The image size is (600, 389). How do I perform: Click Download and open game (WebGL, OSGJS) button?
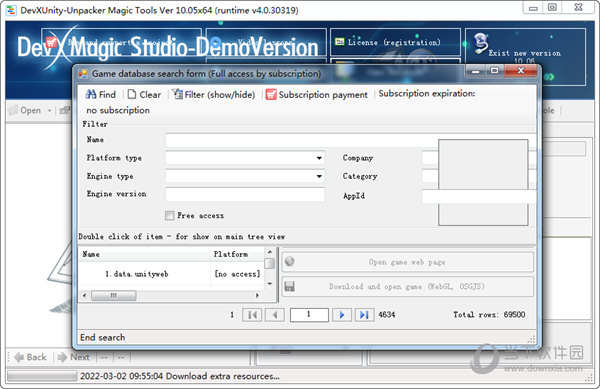coord(408,286)
